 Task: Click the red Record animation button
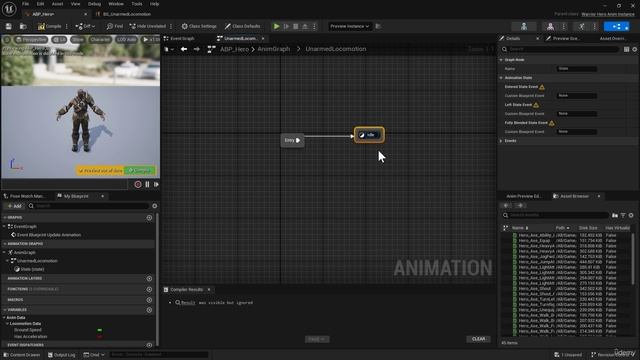[138, 184]
